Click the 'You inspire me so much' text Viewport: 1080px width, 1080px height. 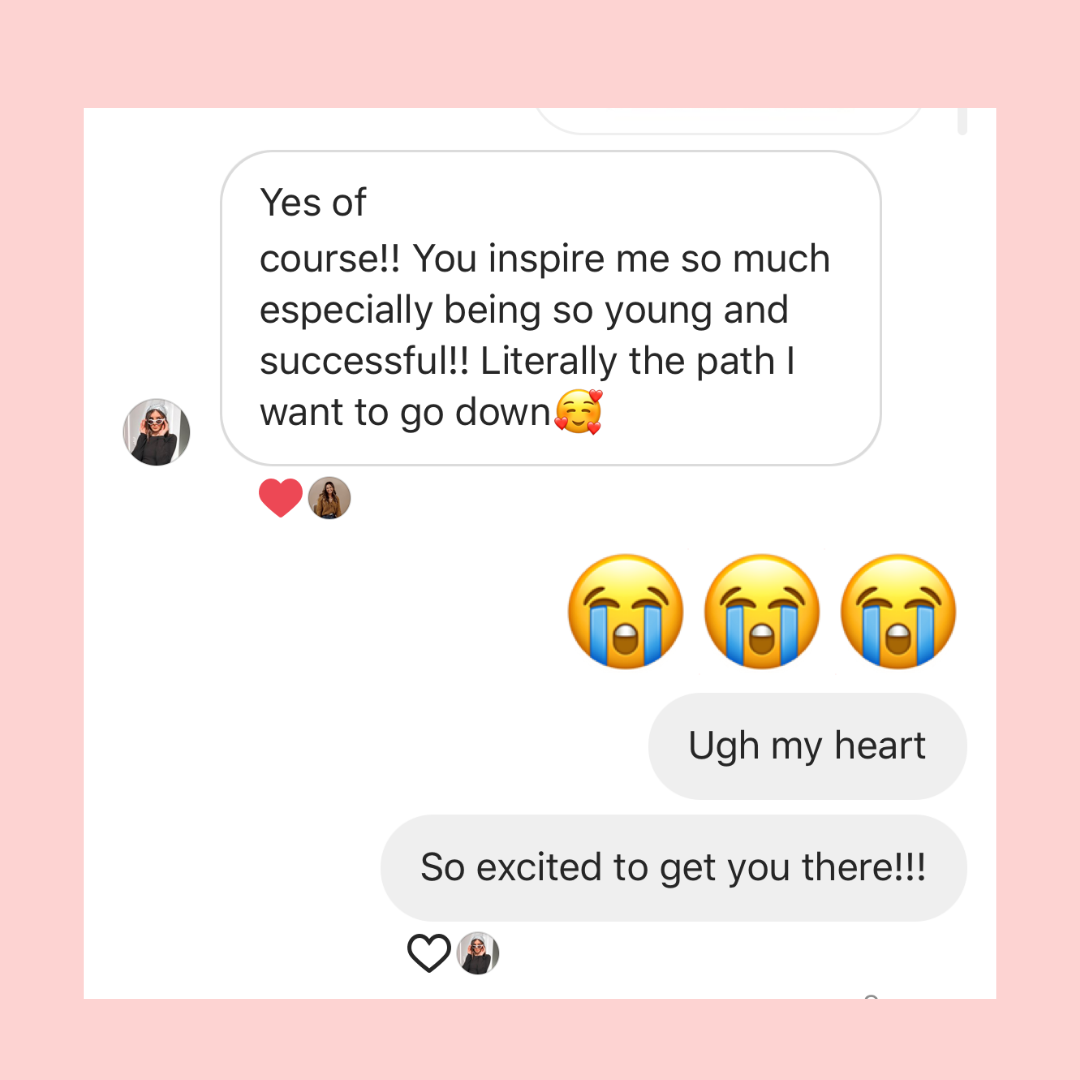[x=621, y=259]
